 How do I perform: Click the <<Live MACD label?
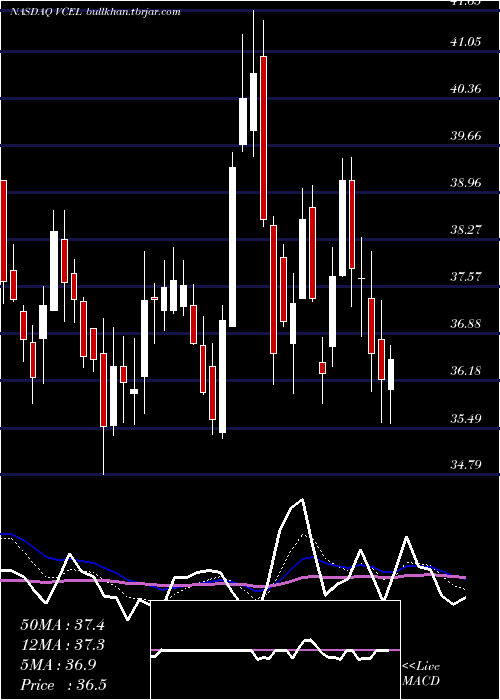coord(421,673)
